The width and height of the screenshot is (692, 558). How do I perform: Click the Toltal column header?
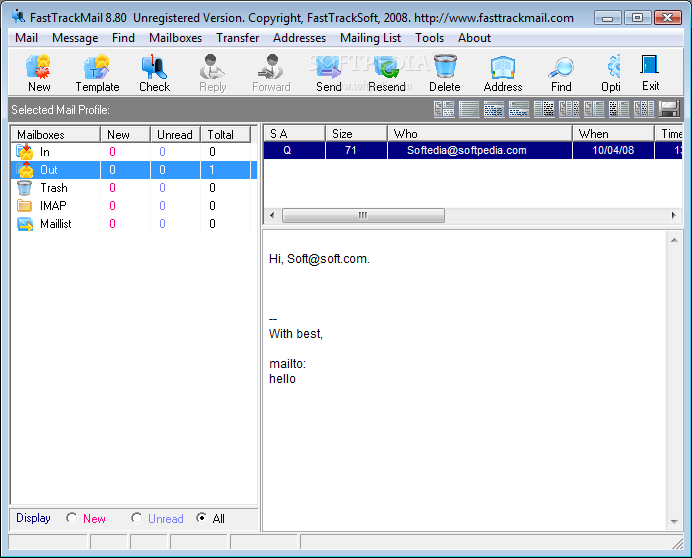point(226,135)
